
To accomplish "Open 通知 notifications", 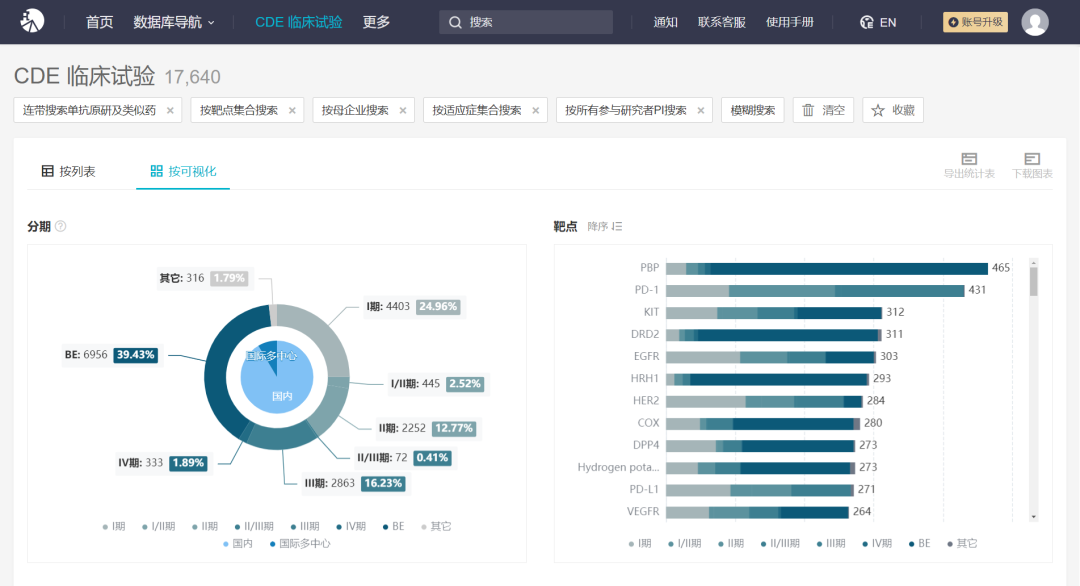I will click(x=665, y=23).
